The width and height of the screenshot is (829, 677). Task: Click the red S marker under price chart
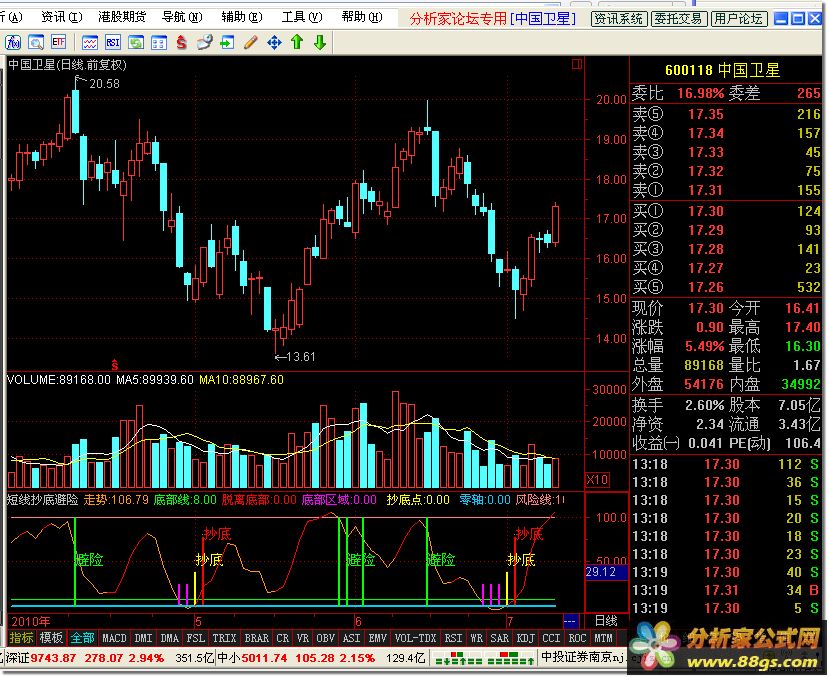click(115, 364)
